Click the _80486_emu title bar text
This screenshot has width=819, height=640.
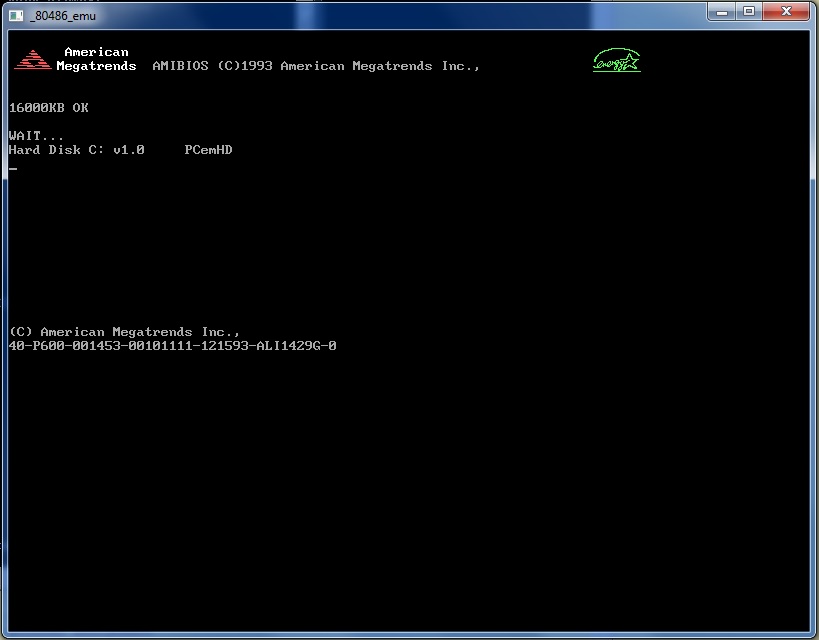point(63,16)
